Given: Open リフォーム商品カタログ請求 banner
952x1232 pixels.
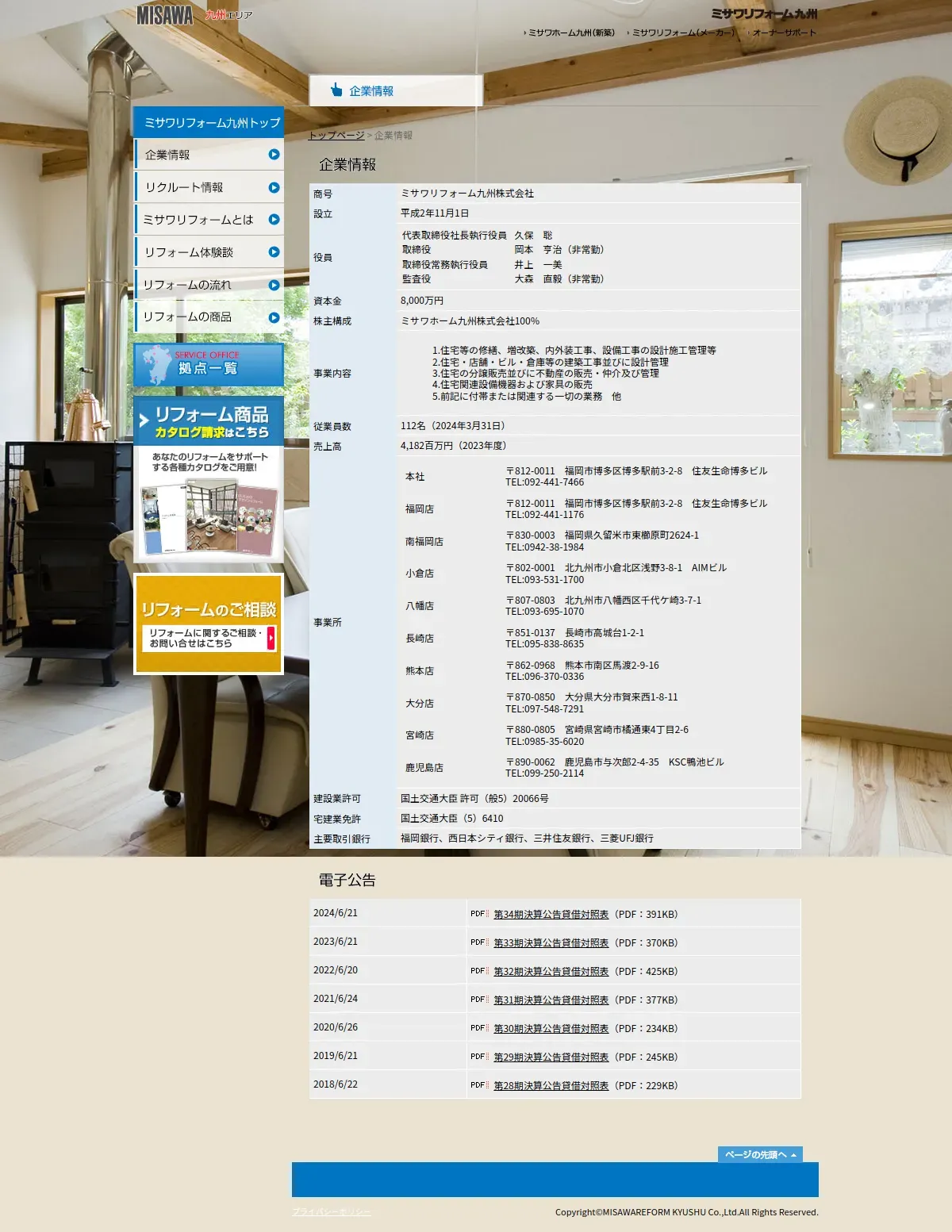Looking at the screenshot, I should (209, 479).
